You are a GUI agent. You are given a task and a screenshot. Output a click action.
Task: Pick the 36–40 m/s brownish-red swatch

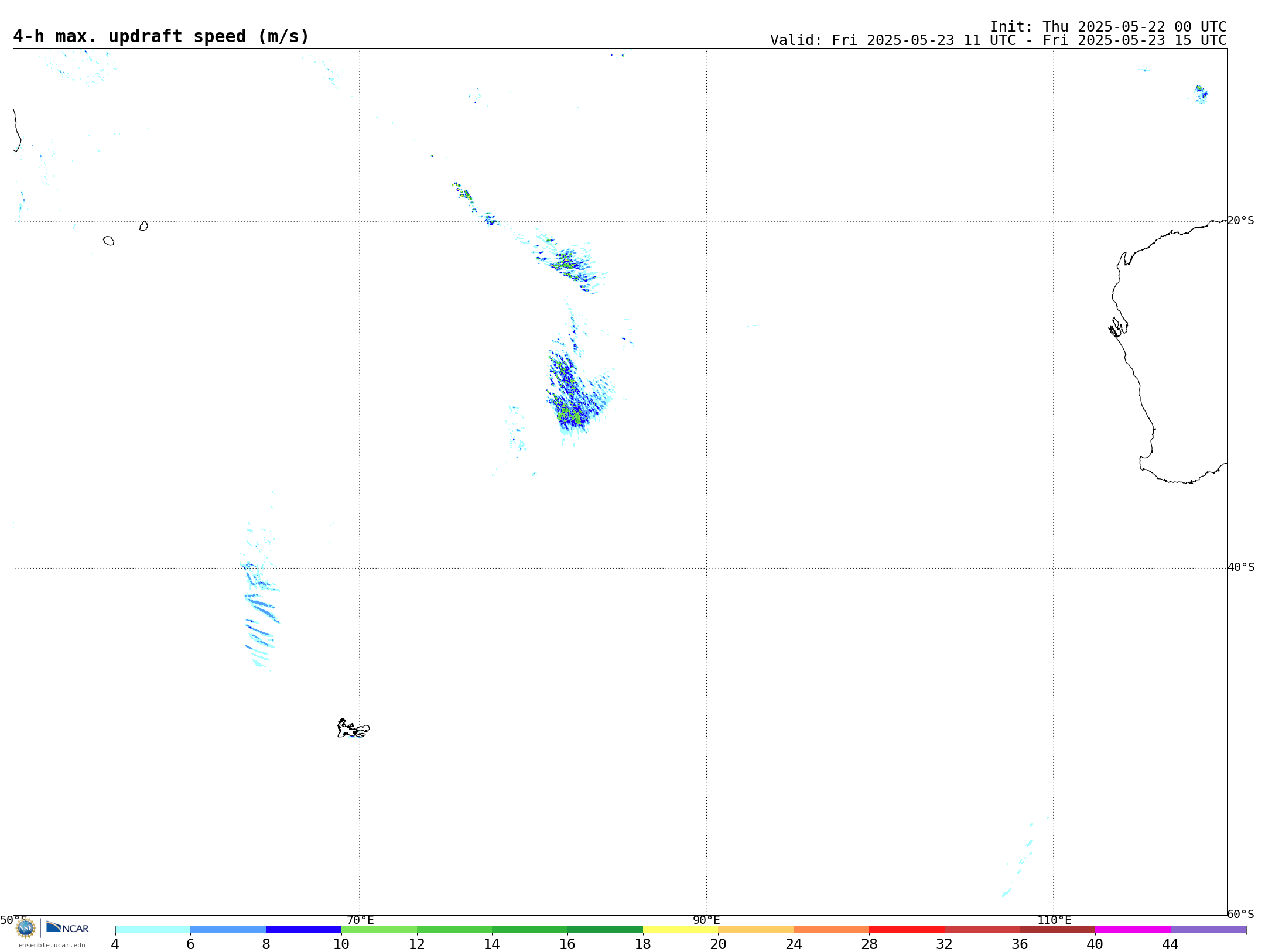point(1058,929)
